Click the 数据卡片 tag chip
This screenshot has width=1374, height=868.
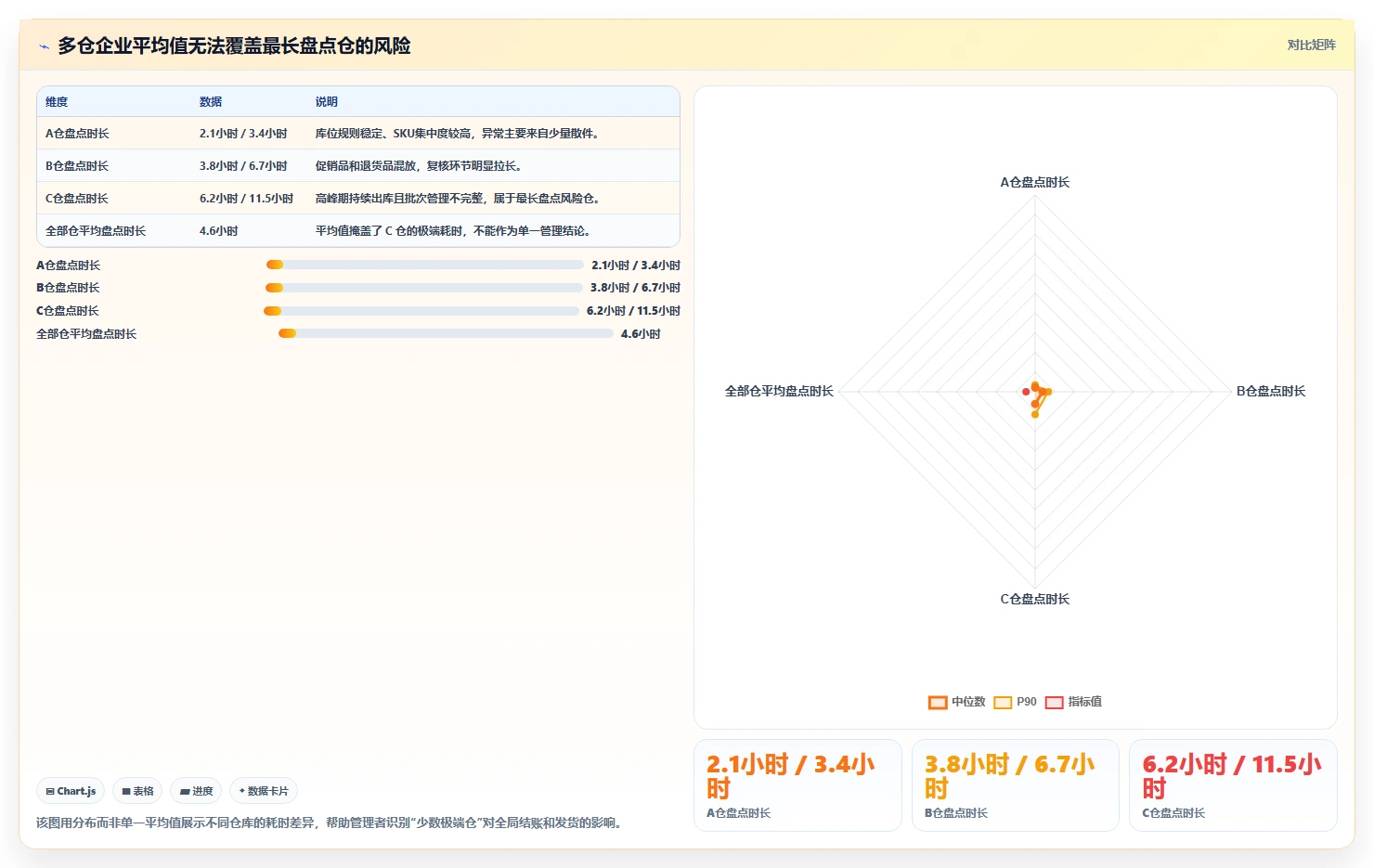pos(264,791)
